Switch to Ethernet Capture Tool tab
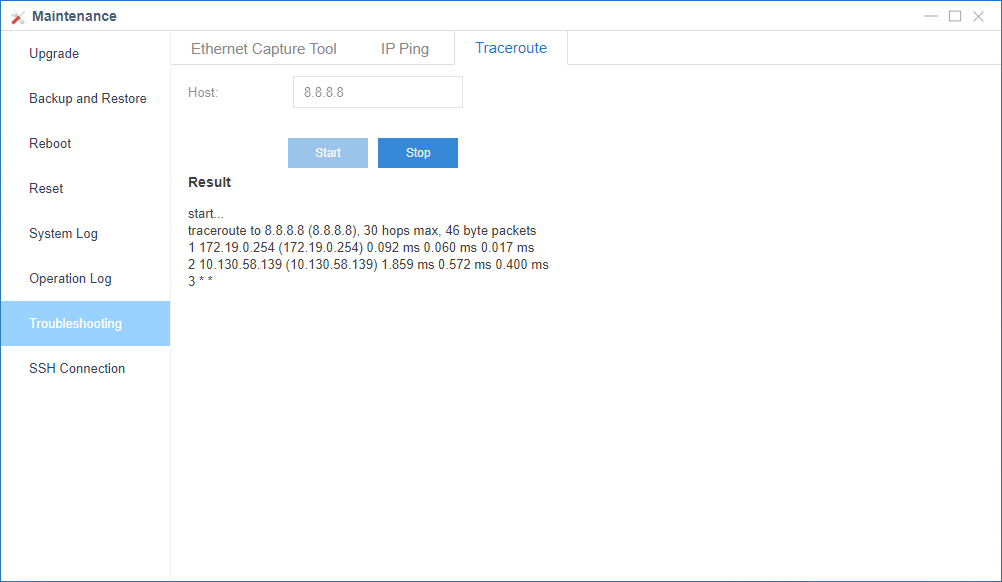The image size is (1002, 582). [x=264, y=49]
